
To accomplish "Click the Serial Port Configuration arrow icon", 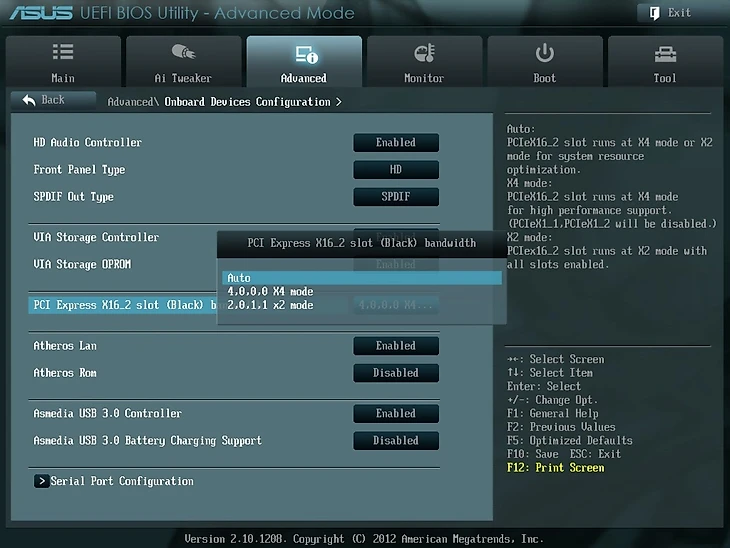I will tap(41, 481).
